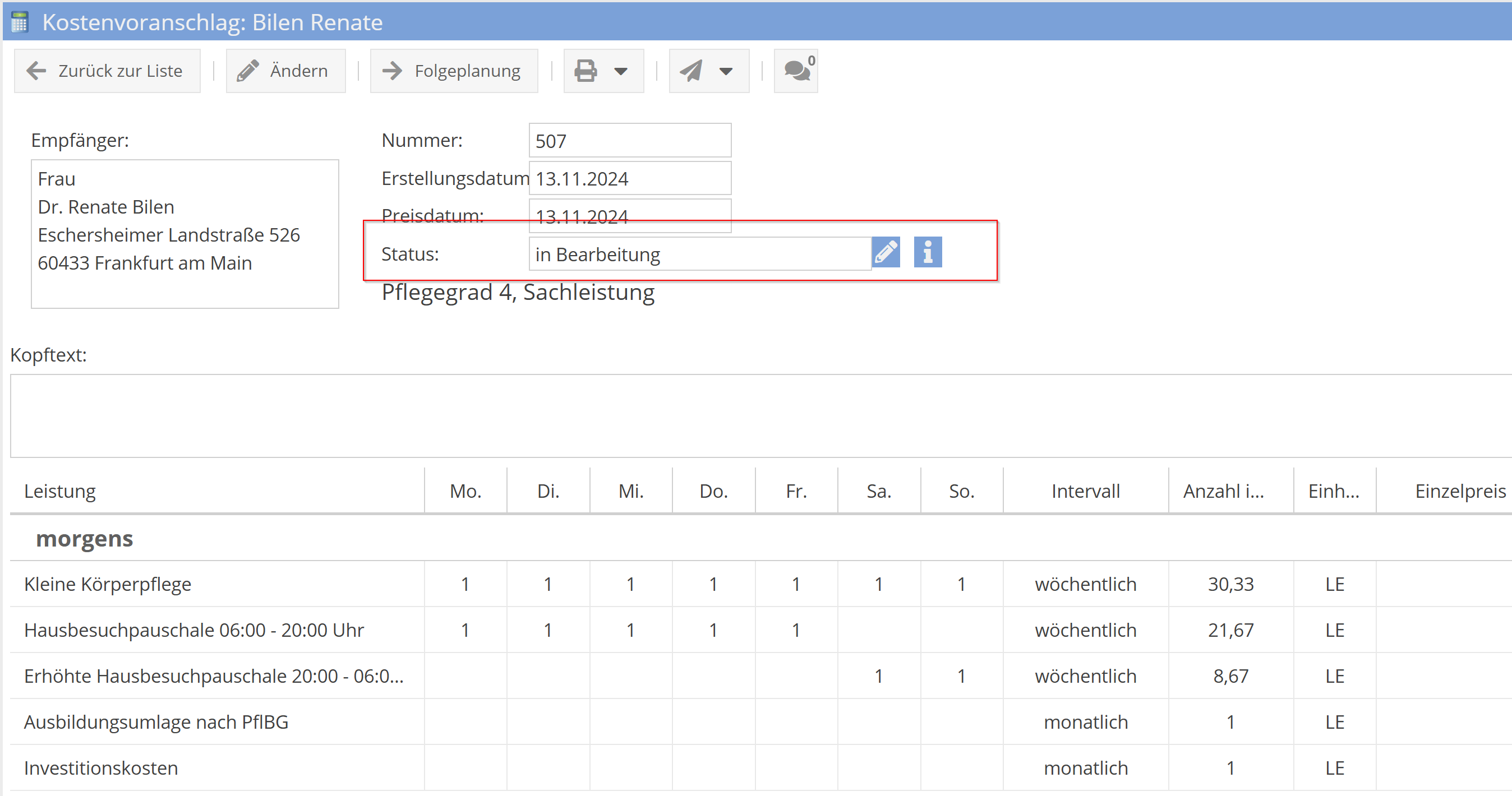Click the printer icon
The width and height of the screenshot is (1512, 796).
[585, 71]
